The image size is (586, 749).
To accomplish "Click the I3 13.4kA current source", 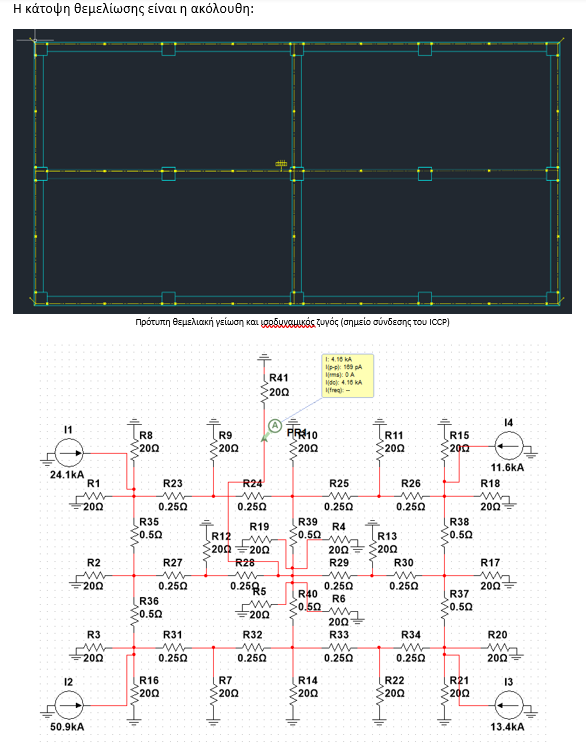I will coord(509,705).
